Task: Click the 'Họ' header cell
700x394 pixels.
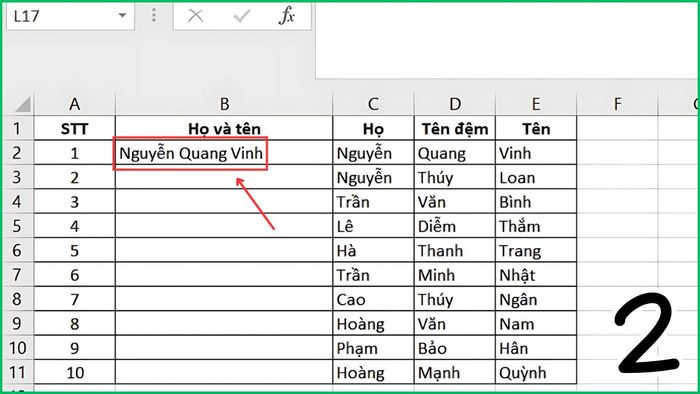Action: pyautogui.click(x=373, y=129)
